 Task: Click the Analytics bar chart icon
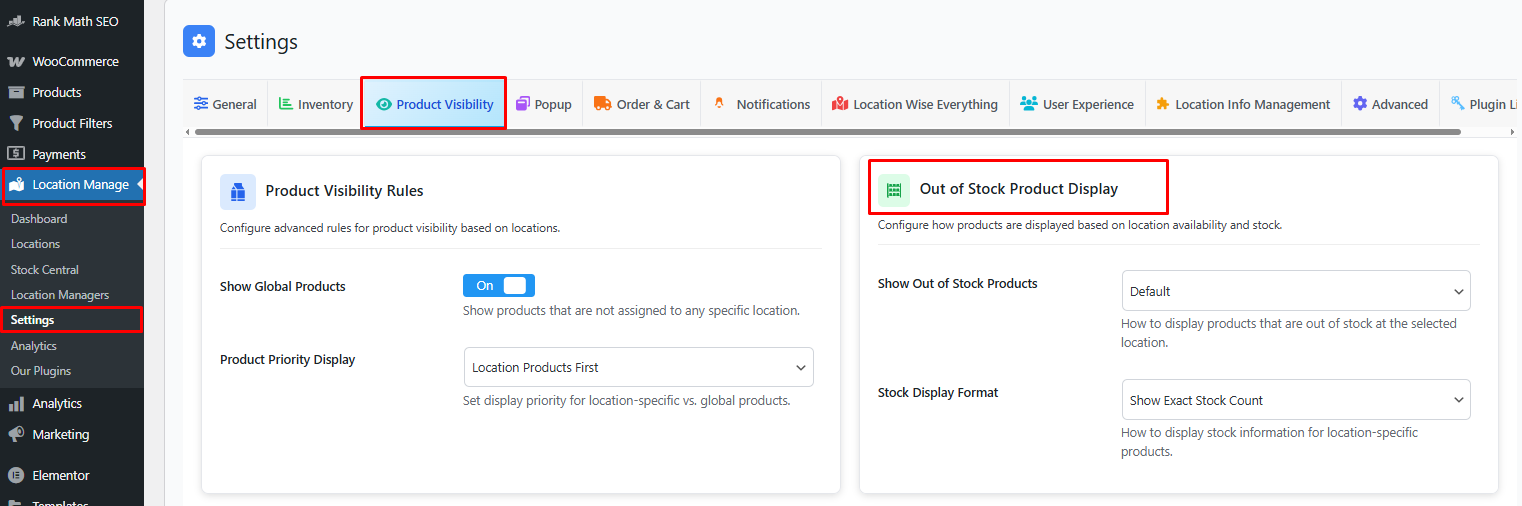point(16,404)
